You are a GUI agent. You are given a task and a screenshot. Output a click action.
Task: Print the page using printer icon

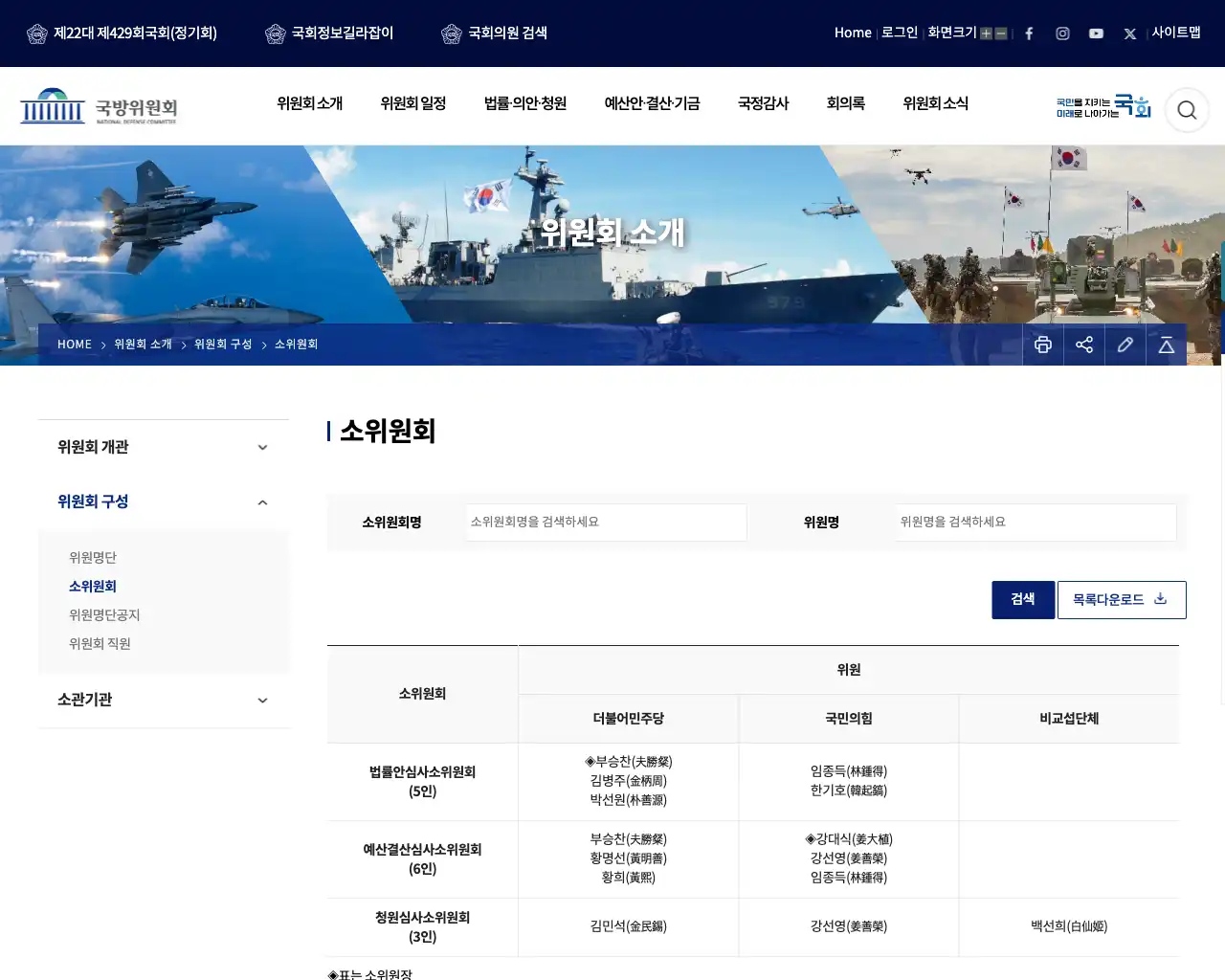[1043, 345]
